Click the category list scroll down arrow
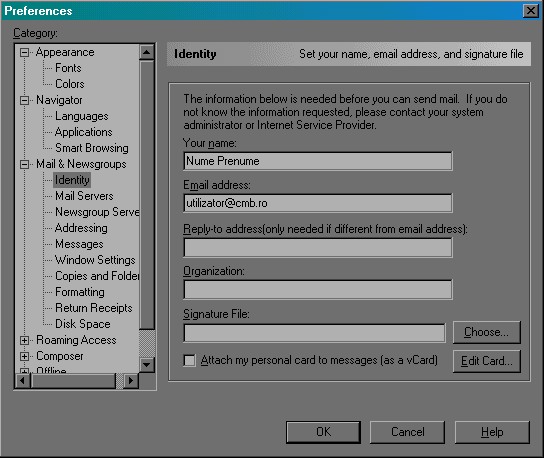 147,365
